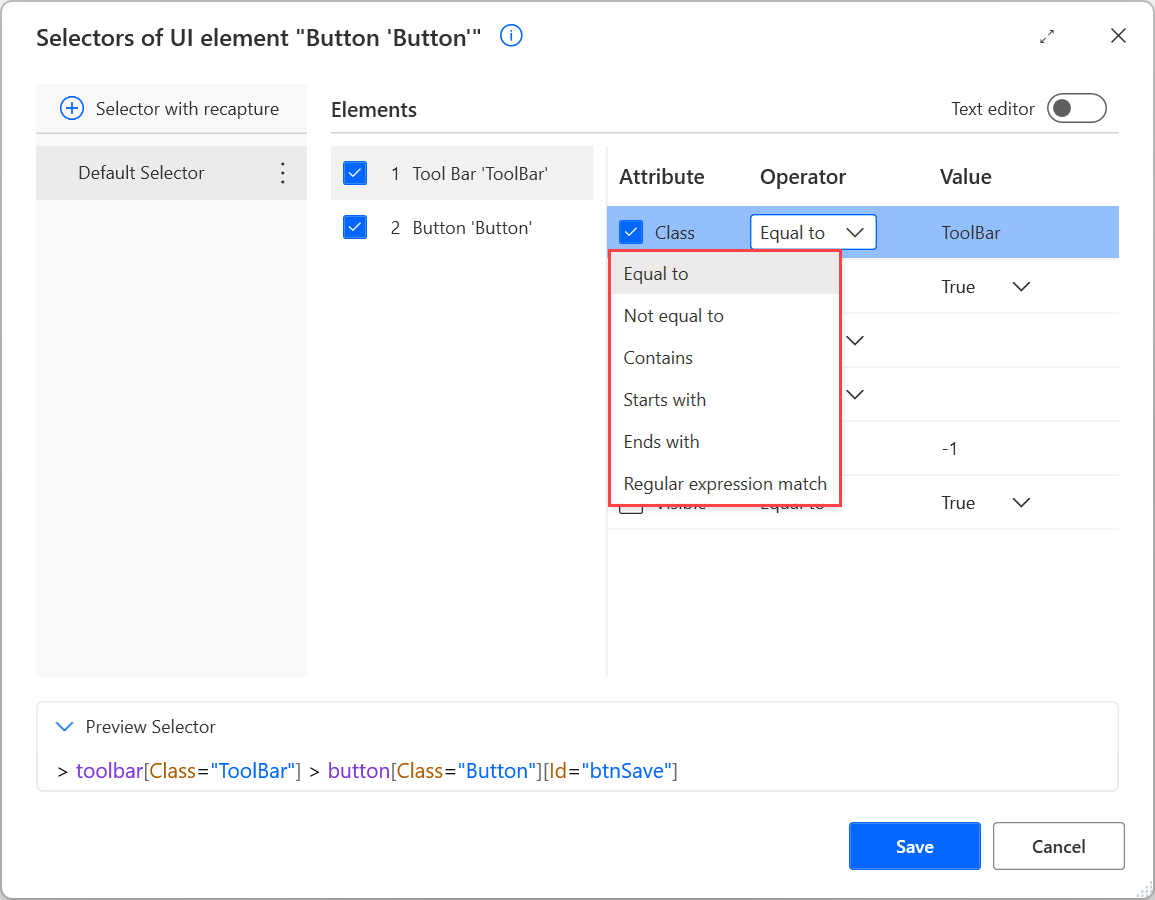Uncheck Tool Bar 'ToolBar' element checkbox
The image size is (1155, 900).
pos(355,174)
